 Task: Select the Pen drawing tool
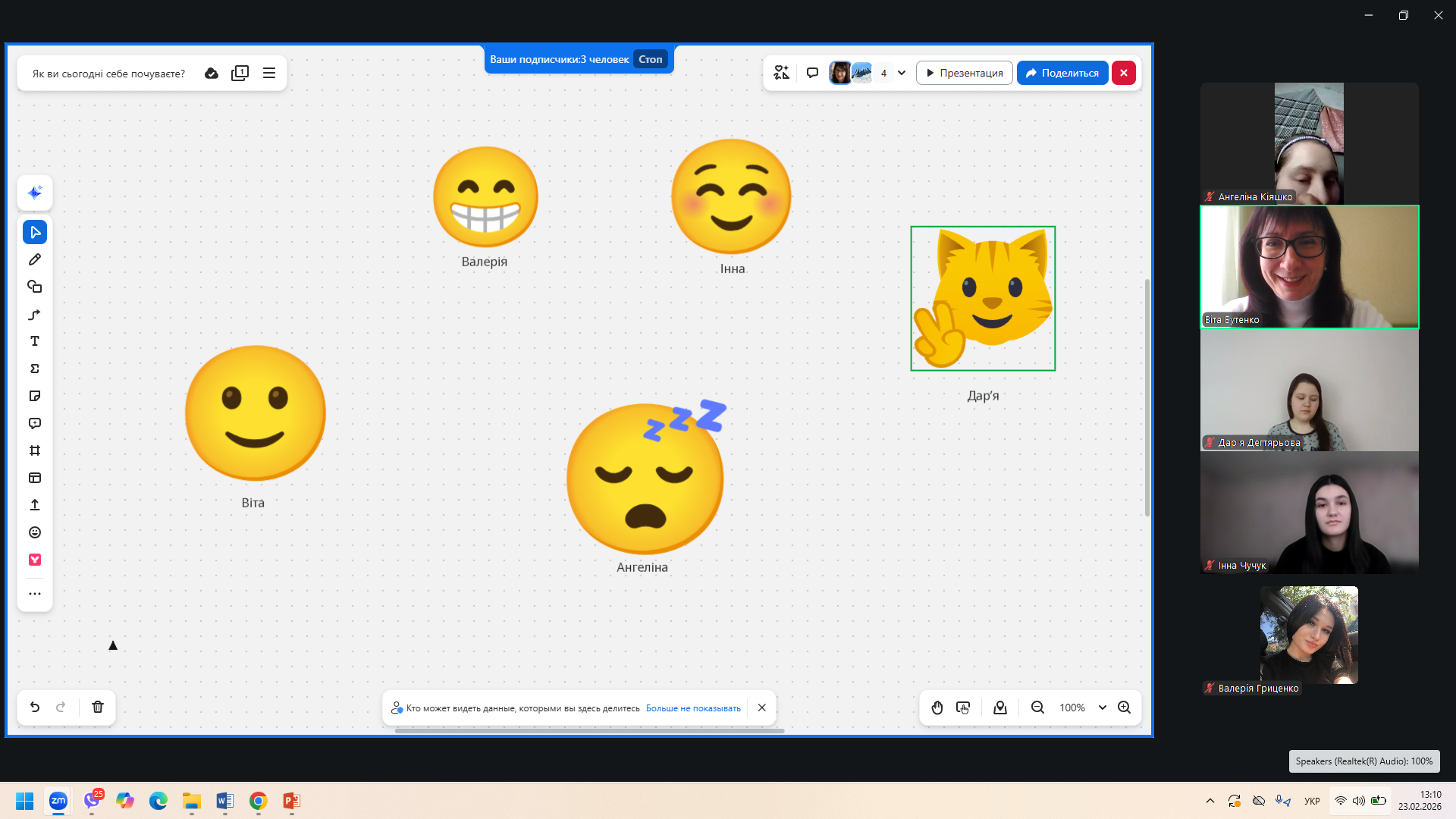point(35,259)
